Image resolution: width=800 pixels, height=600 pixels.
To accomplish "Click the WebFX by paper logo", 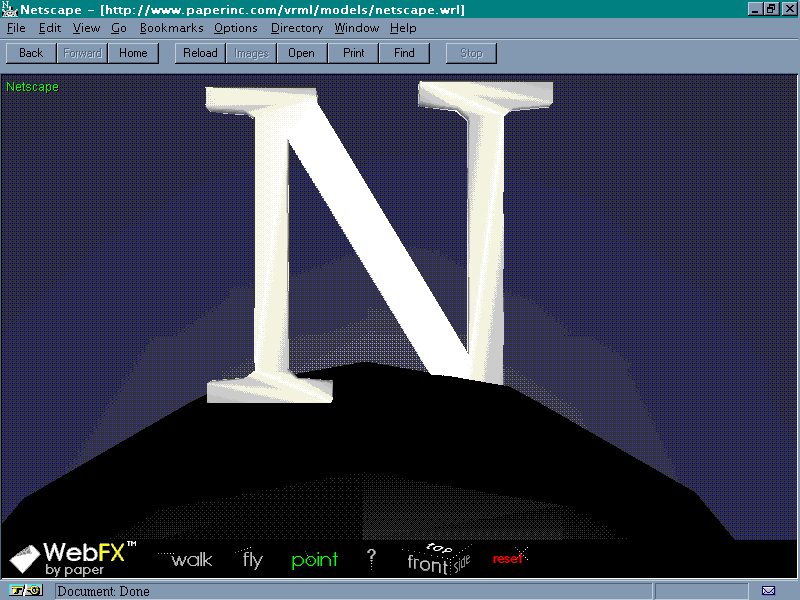I will coord(72,558).
